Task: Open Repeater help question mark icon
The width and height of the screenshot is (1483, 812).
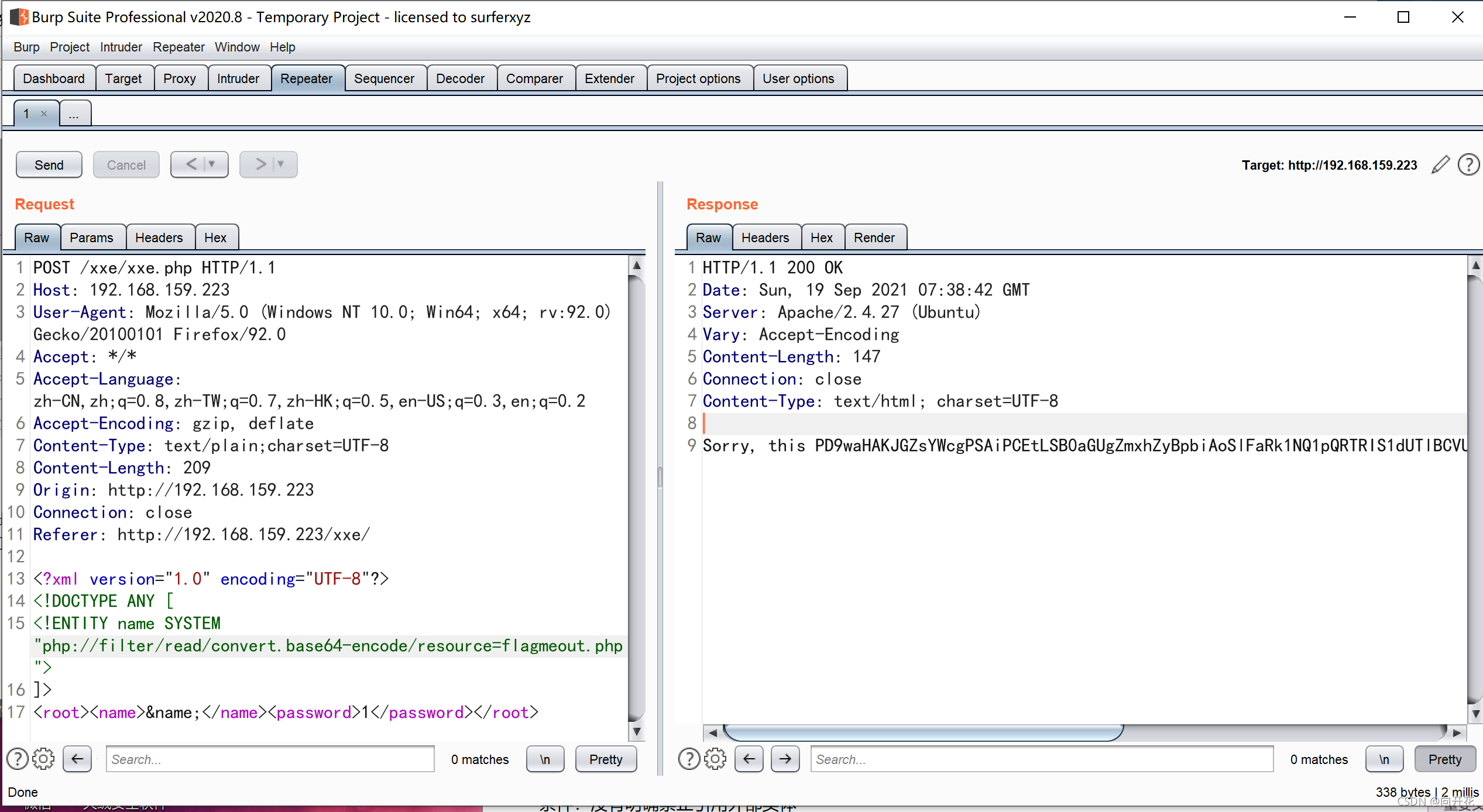Action: click(1468, 165)
